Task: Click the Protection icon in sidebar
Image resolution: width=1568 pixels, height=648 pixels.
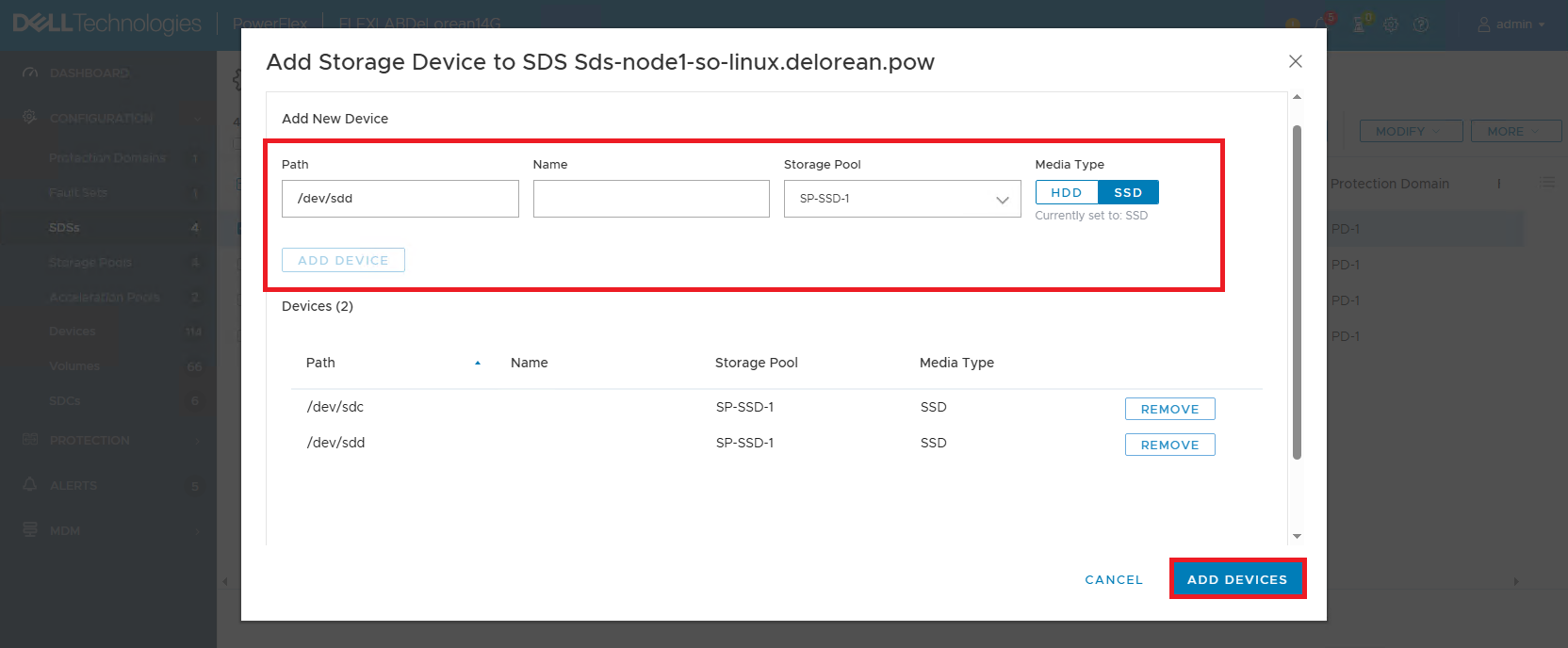Action: click(x=30, y=440)
